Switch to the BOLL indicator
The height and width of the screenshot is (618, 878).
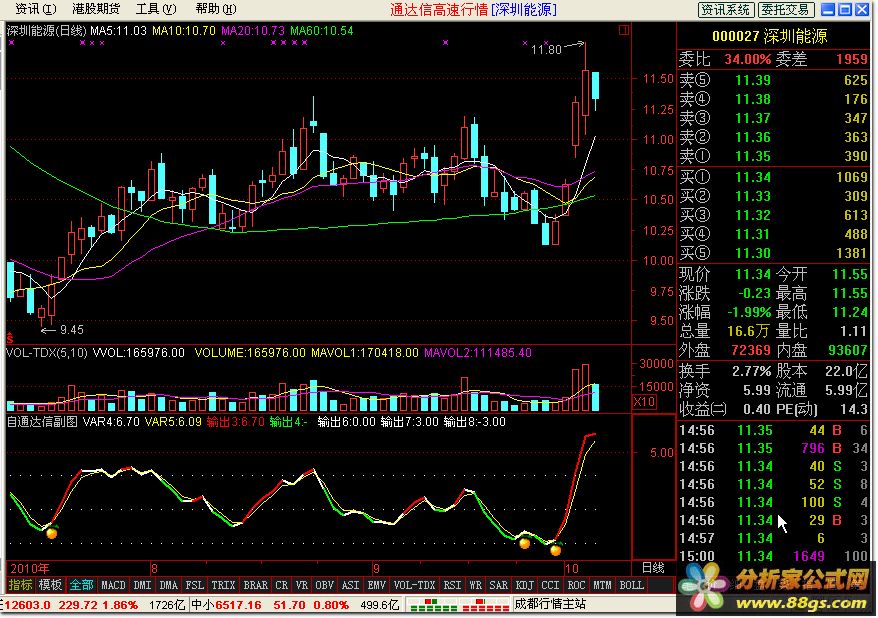pos(632,585)
